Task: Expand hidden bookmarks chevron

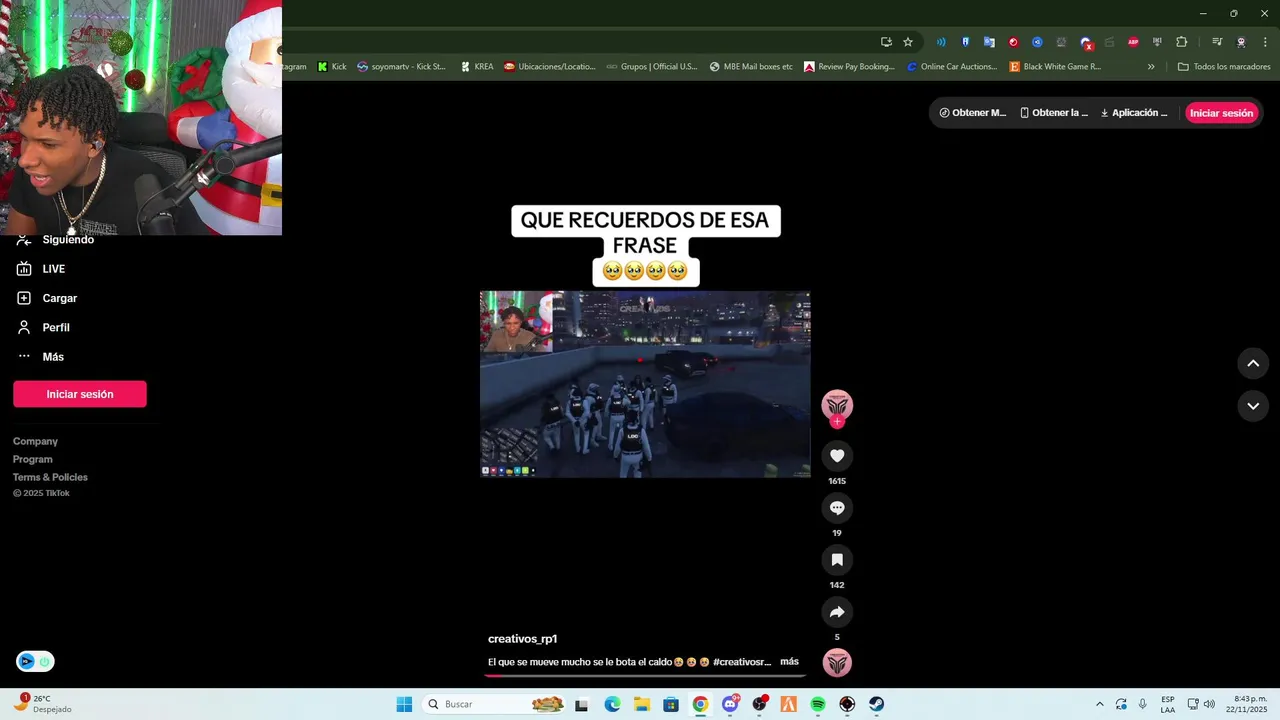Action: coord(1151,67)
